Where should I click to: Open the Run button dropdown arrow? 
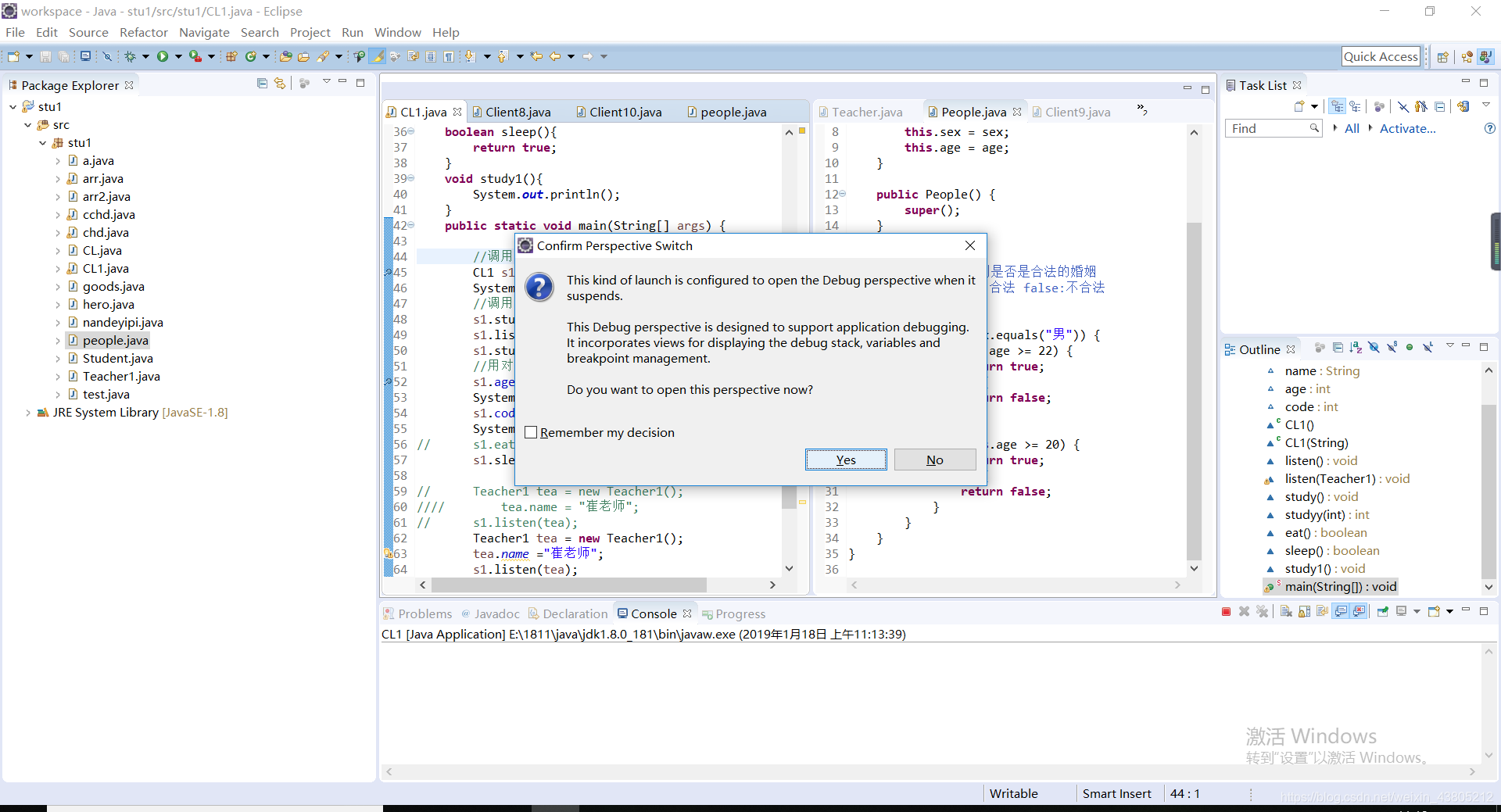coord(178,56)
